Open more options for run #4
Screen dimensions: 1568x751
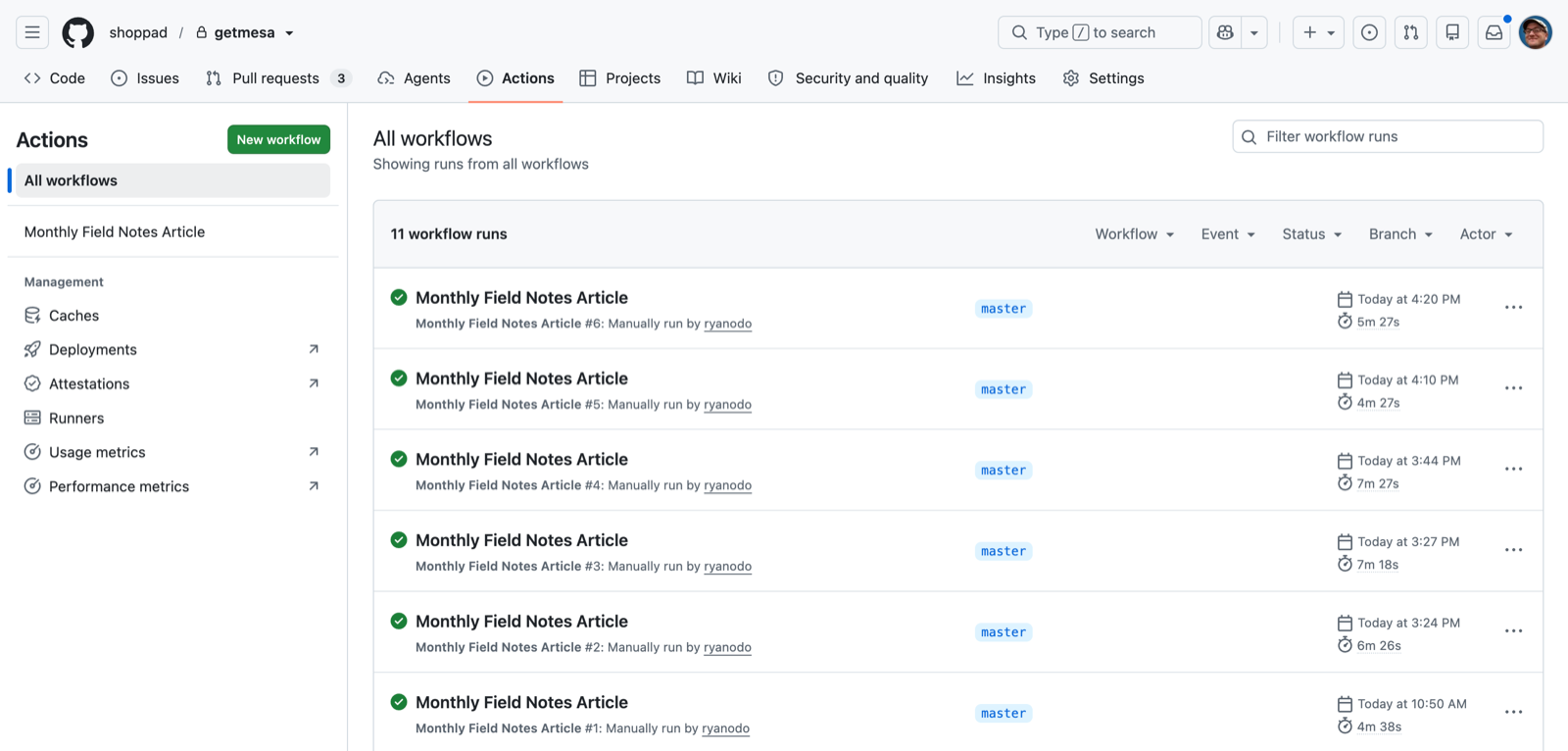click(x=1513, y=470)
